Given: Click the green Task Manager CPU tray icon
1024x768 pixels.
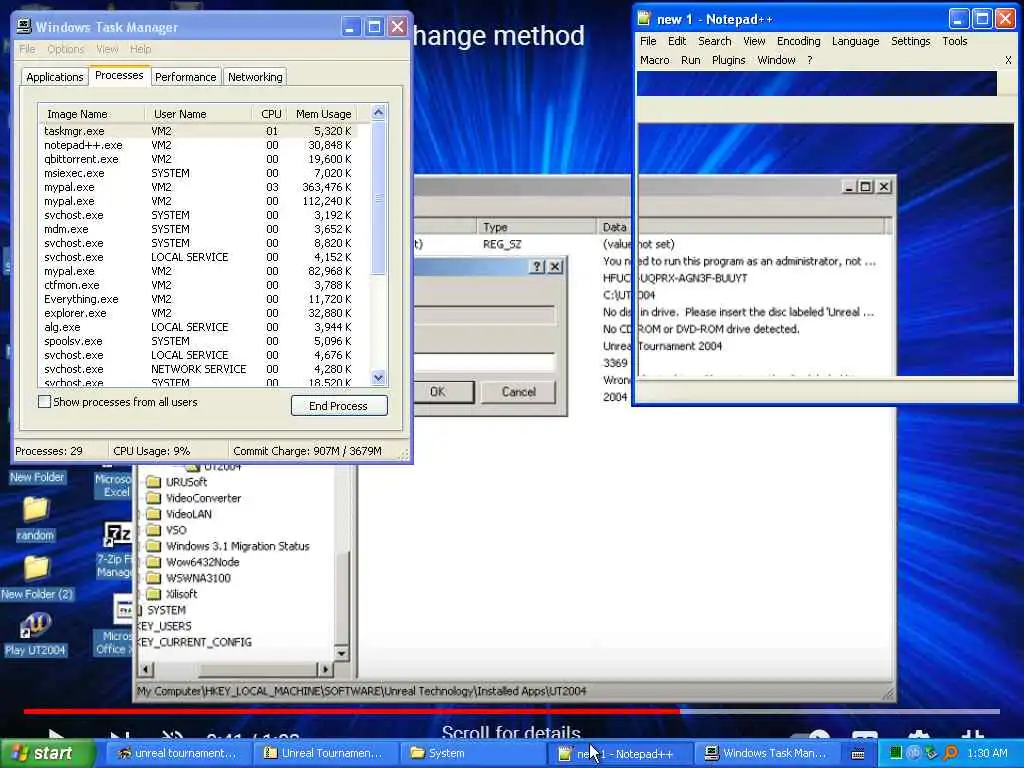Looking at the screenshot, I should point(895,753).
